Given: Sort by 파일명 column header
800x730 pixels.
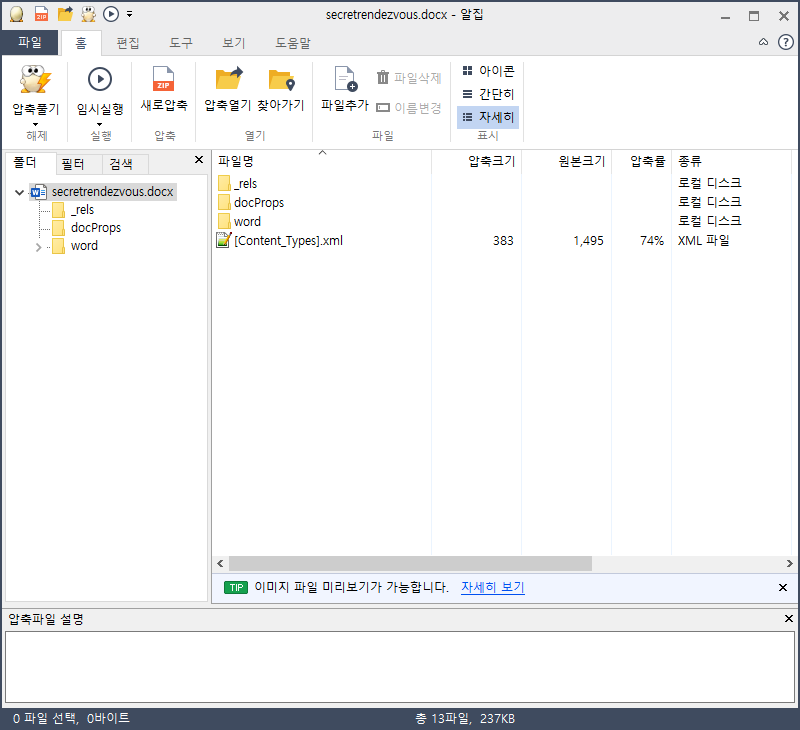Looking at the screenshot, I should (x=322, y=161).
